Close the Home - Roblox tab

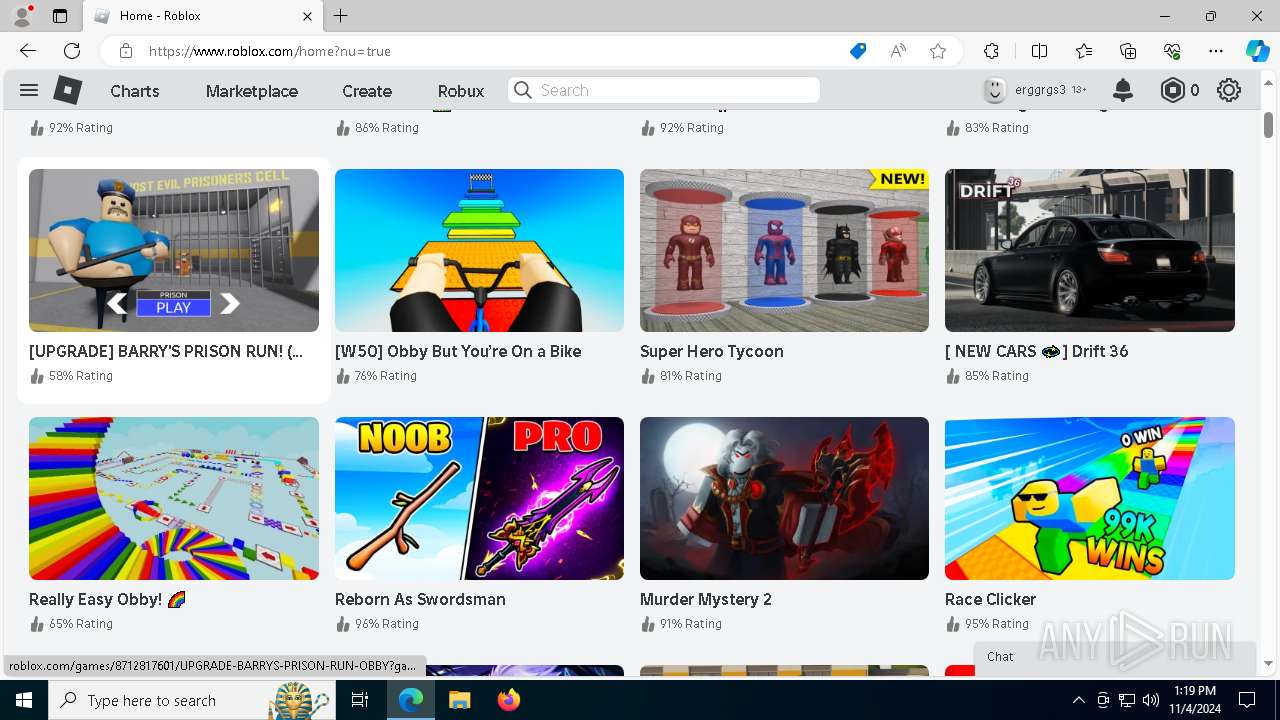pyautogui.click(x=307, y=16)
